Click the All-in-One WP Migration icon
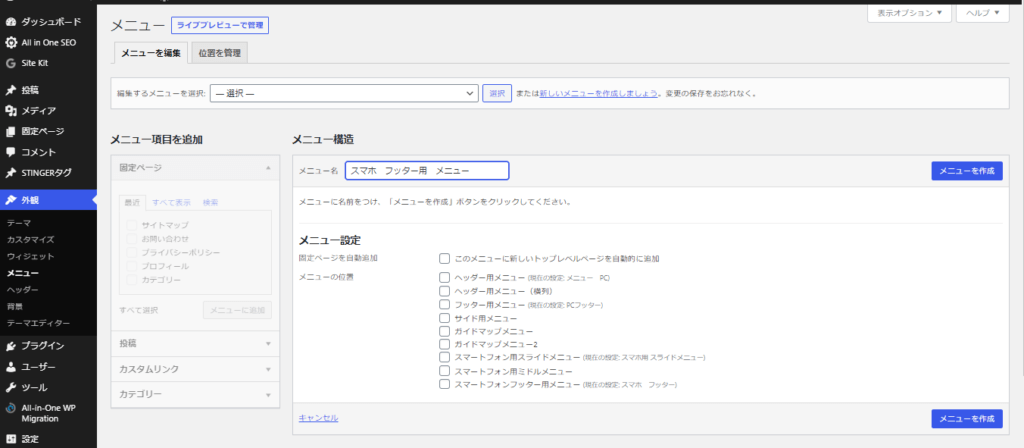The height and width of the screenshot is (448, 1024). pos(10,408)
